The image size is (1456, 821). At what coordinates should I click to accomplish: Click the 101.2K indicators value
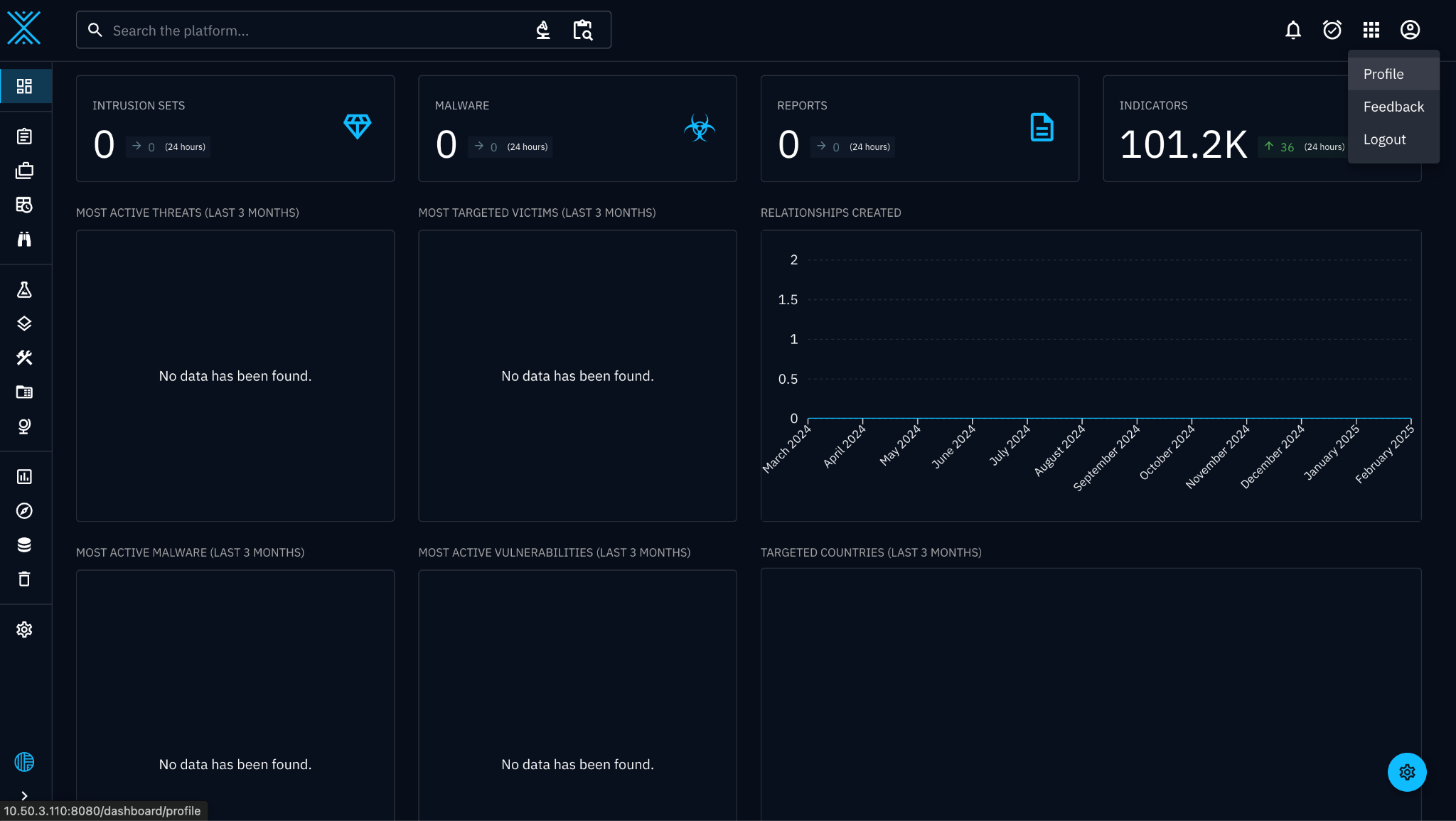pos(1184,145)
